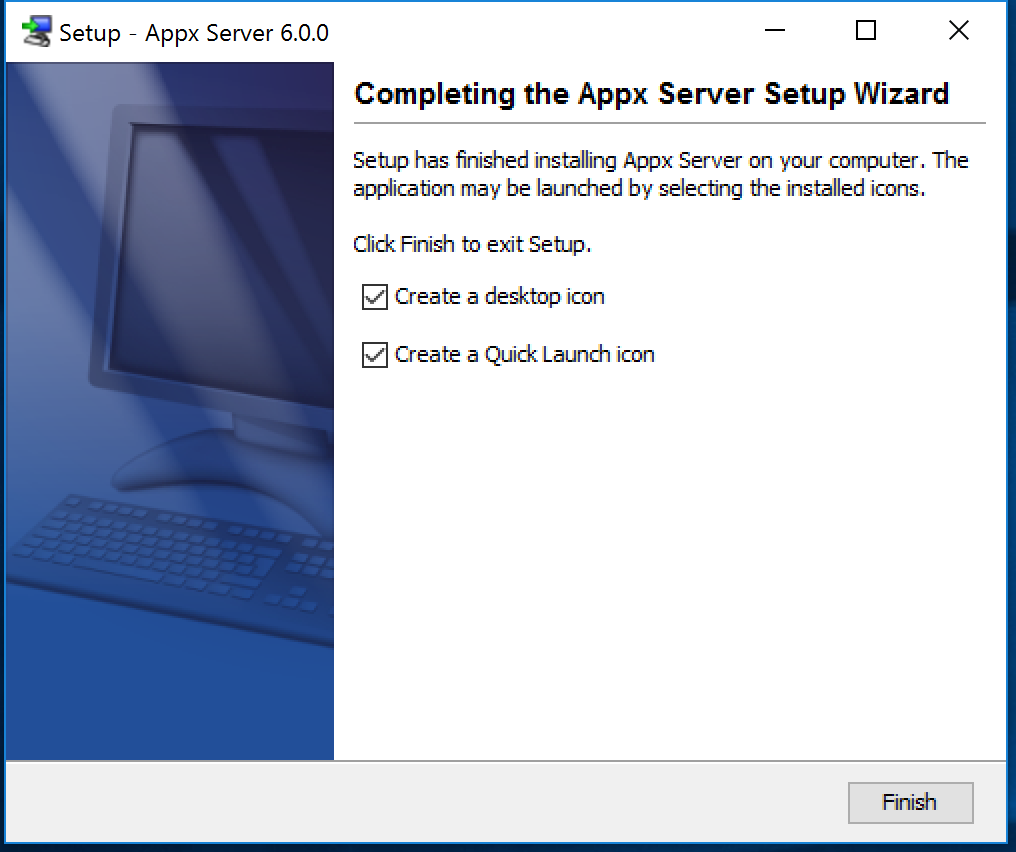Click the 'Setup has finished installing' paragraph
The width and height of the screenshot is (1016, 852).
(660, 174)
